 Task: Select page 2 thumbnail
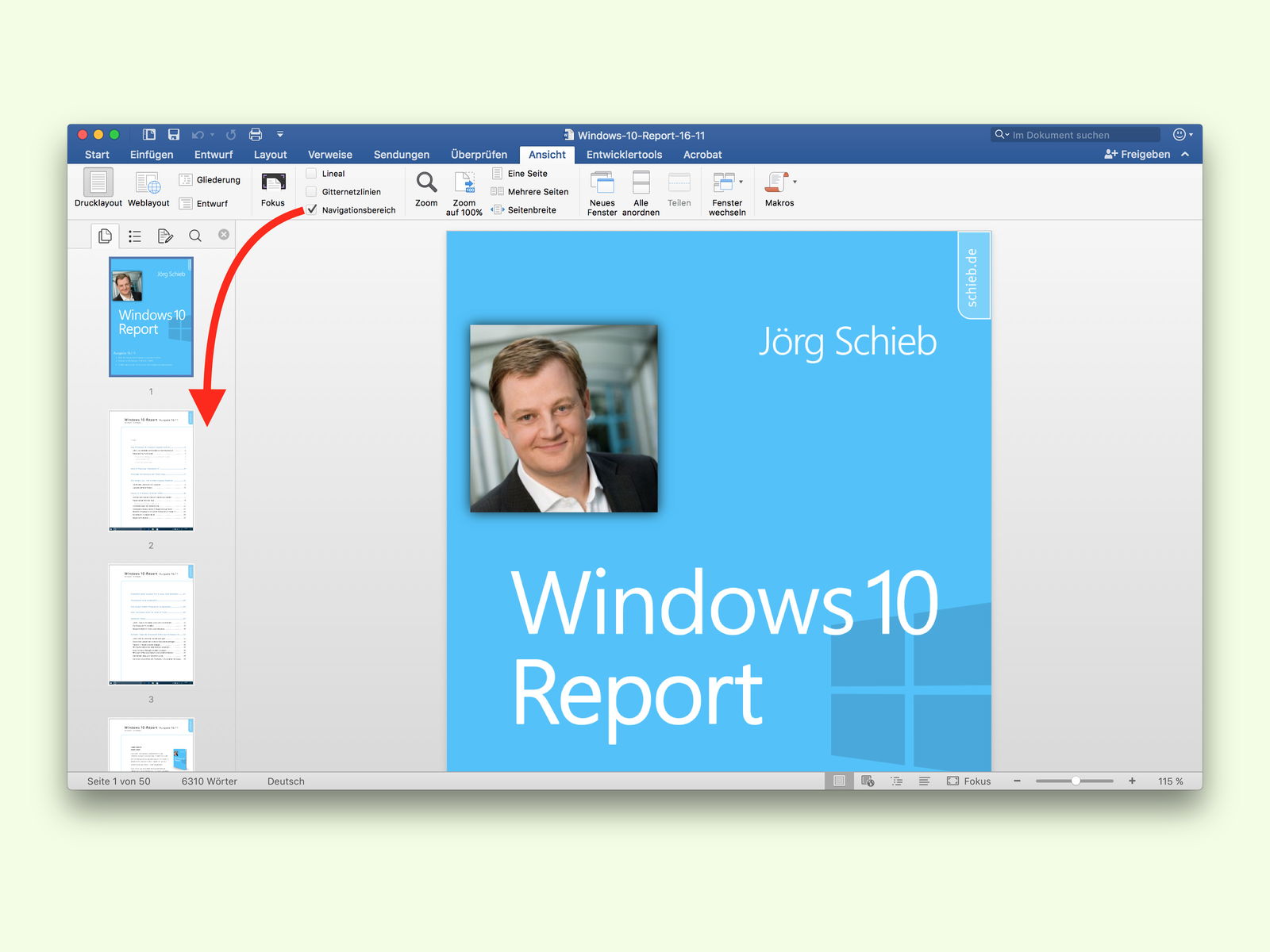click(x=151, y=470)
